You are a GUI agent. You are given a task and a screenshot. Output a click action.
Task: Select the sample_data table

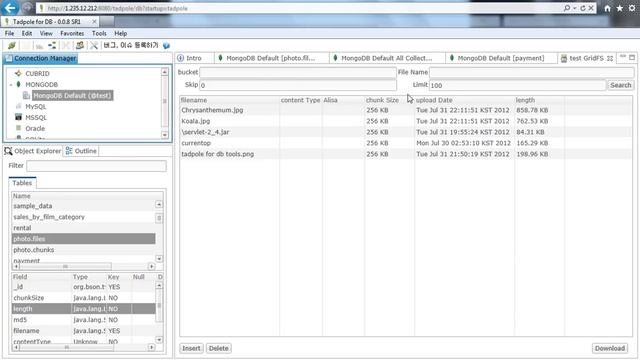click(x=84, y=206)
